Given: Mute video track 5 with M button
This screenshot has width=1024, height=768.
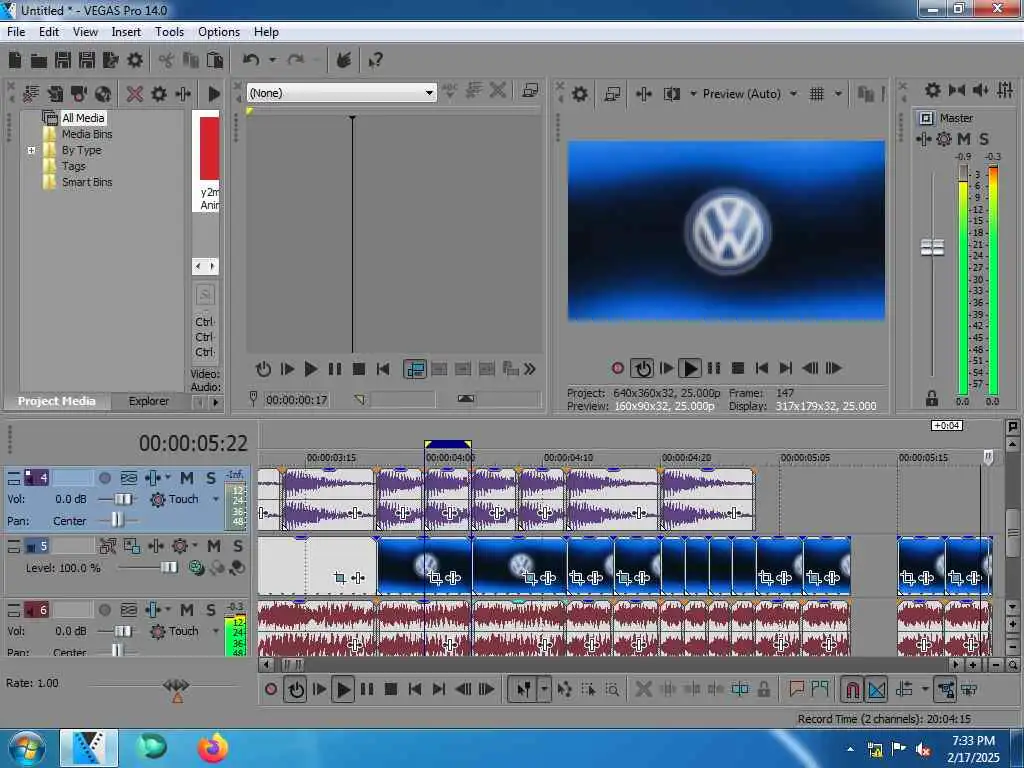Looking at the screenshot, I should click(214, 545).
